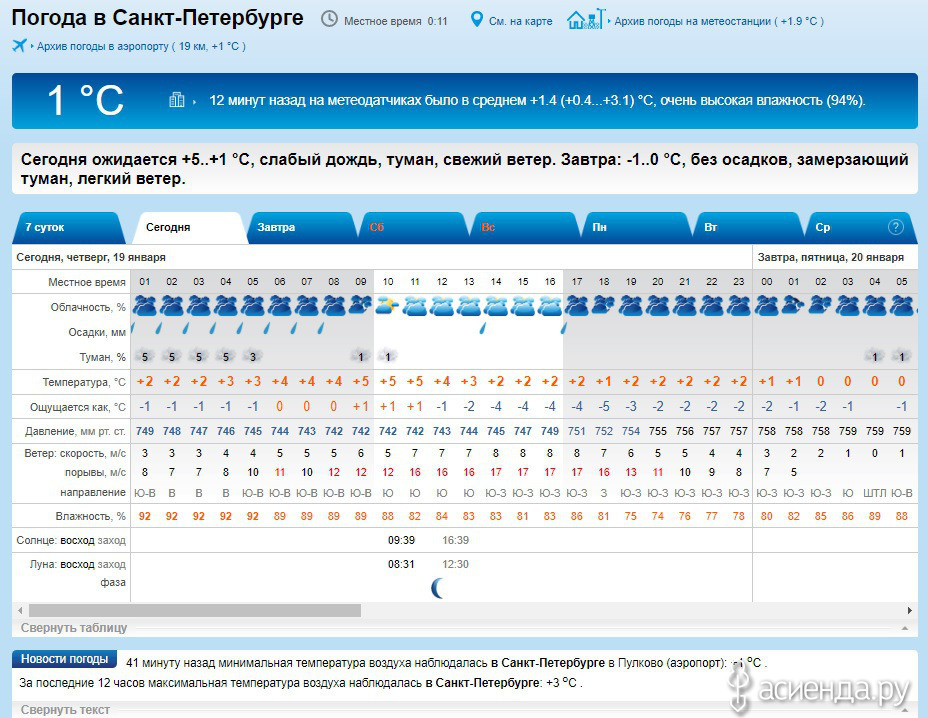Click the Ощущается как, °C row label

[x=78, y=407]
